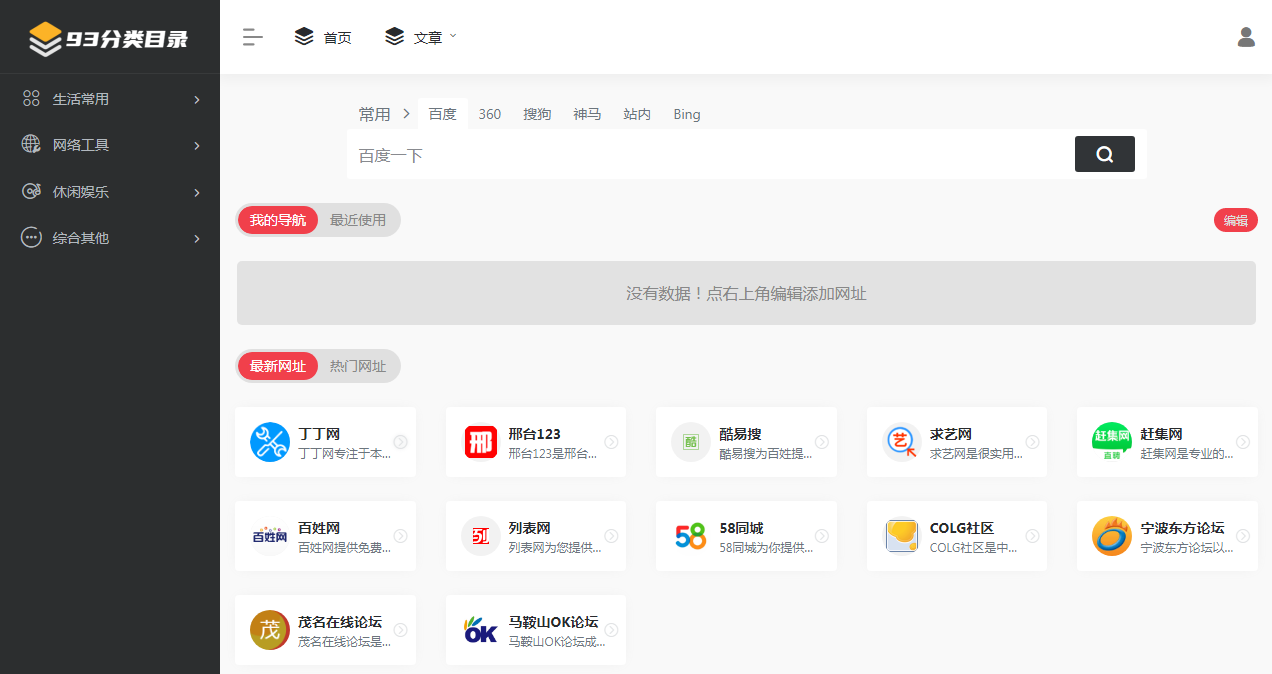The image size is (1272, 674).
Task: Click the 列表网 site icon
Action: point(481,536)
